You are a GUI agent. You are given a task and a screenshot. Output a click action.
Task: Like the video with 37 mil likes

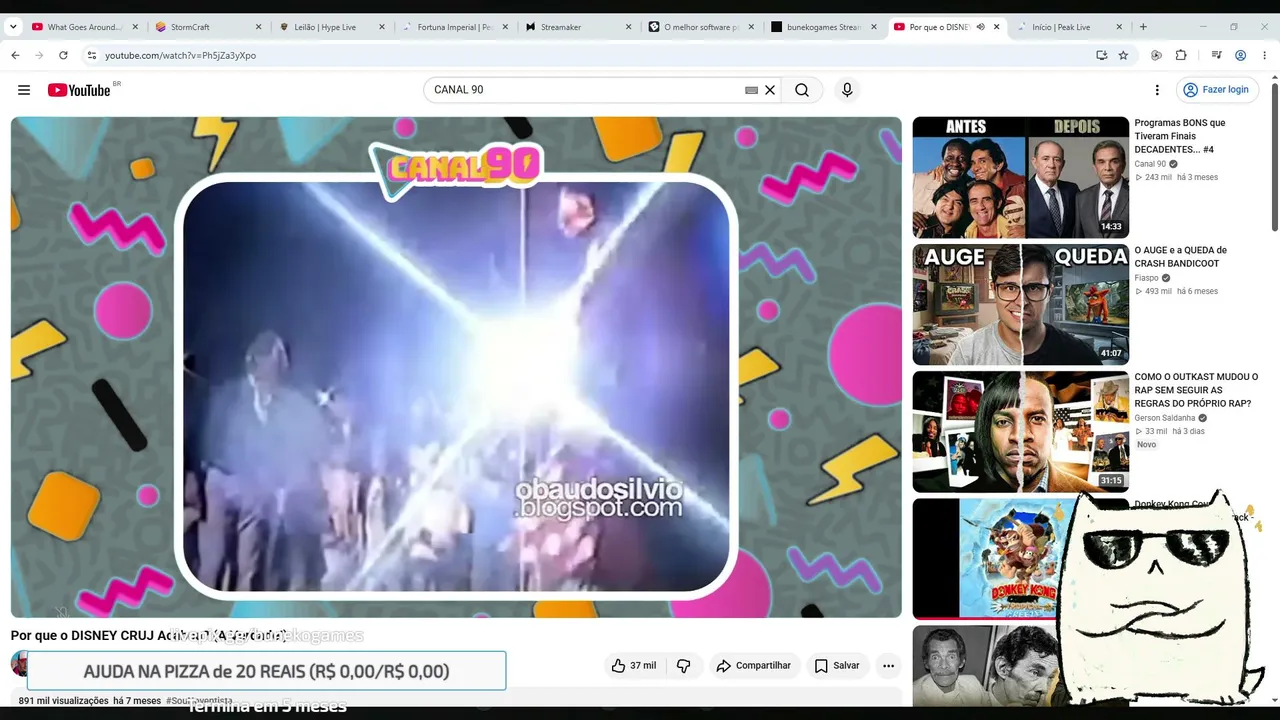[x=634, y=666]
